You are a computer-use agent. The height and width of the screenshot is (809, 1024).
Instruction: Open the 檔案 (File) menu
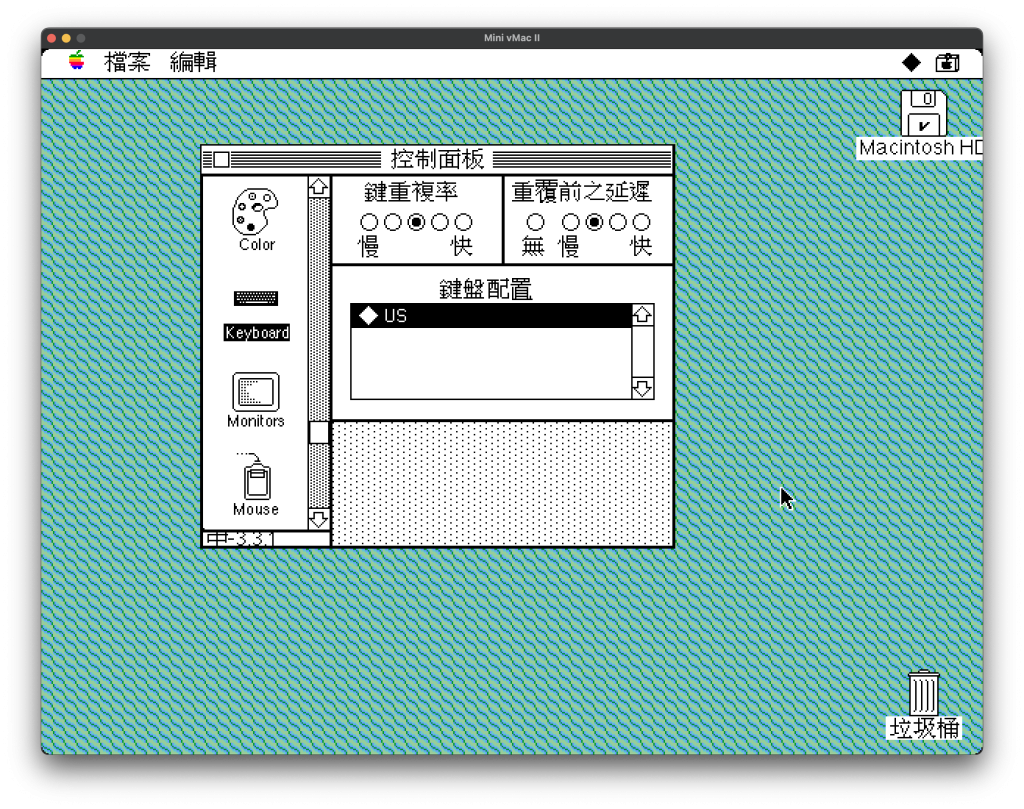click(127, 63)
